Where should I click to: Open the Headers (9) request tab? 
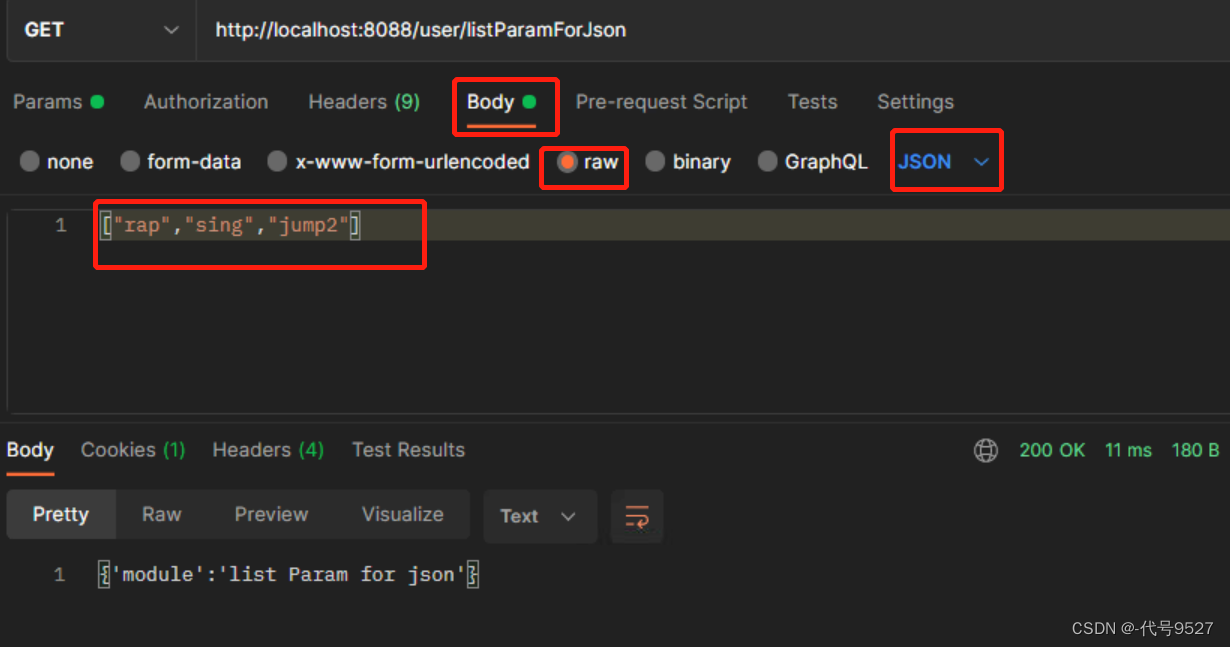tap(364, 102)
